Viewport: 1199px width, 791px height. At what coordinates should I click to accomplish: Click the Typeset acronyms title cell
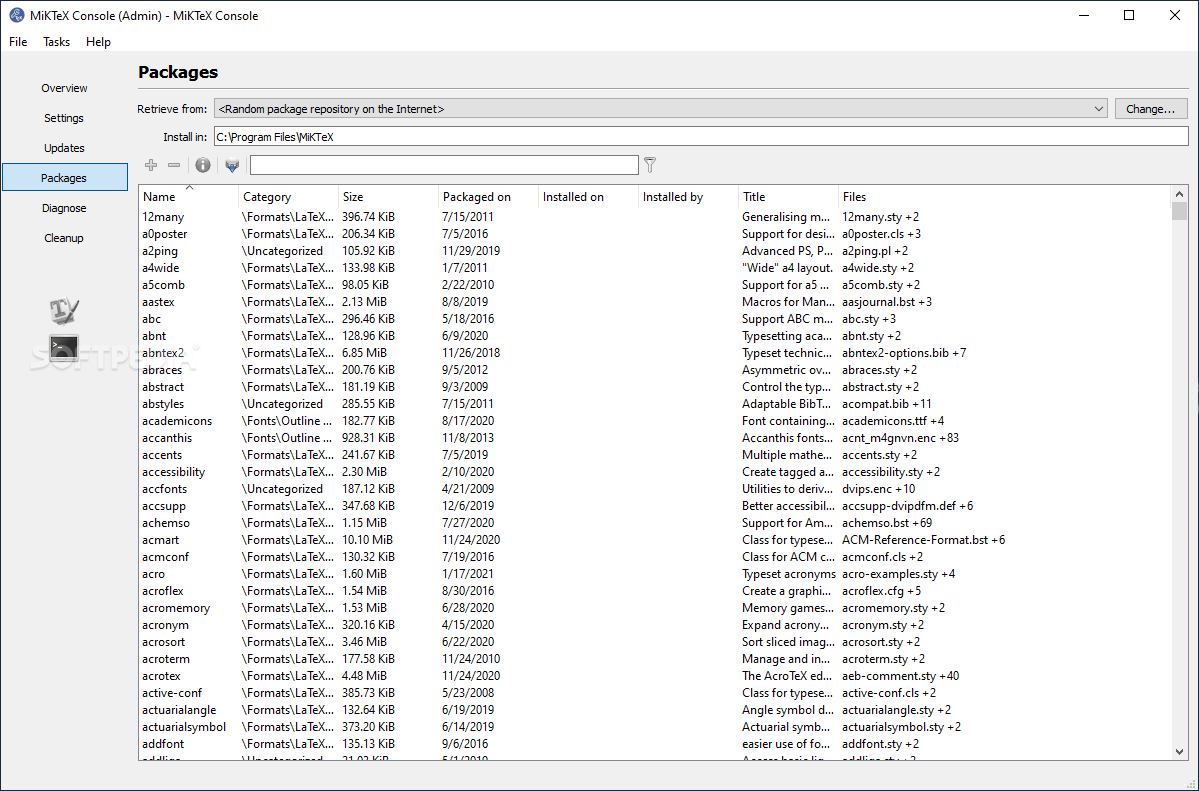[789, 574]
